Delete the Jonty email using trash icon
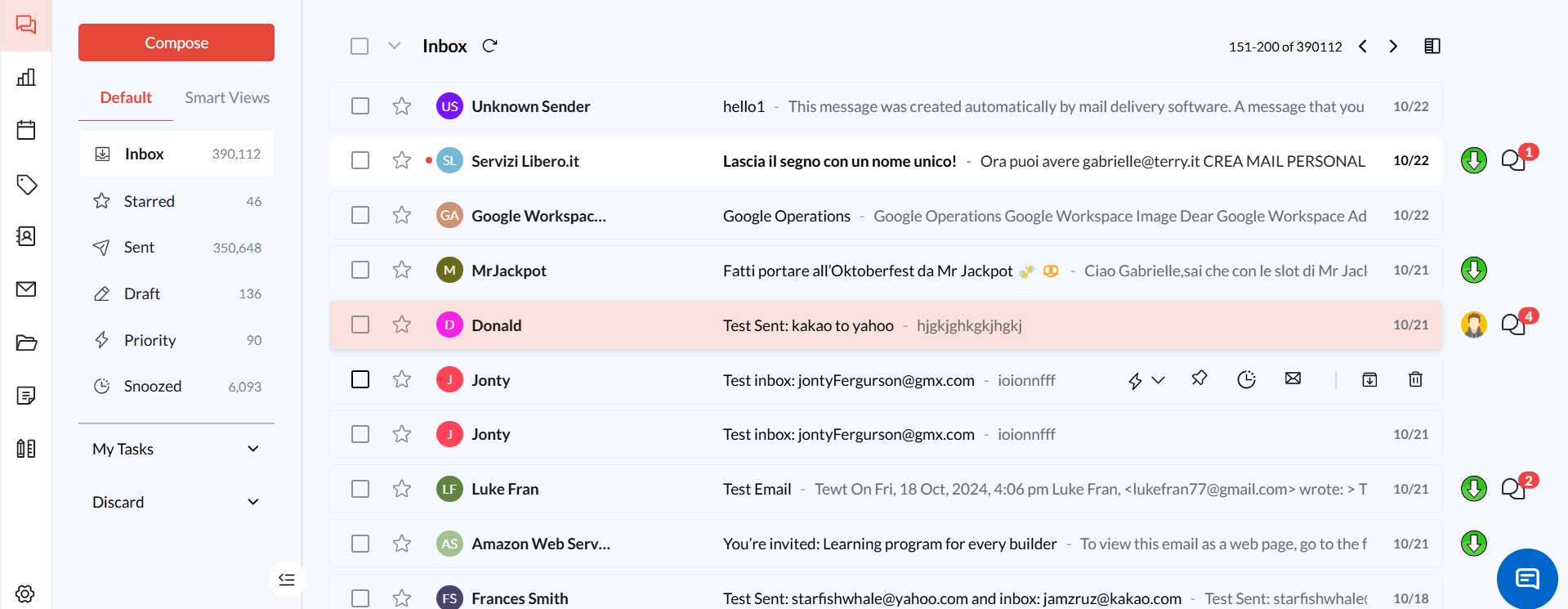The height and width of the screenshot is (609, 1568). point(1415,379)
